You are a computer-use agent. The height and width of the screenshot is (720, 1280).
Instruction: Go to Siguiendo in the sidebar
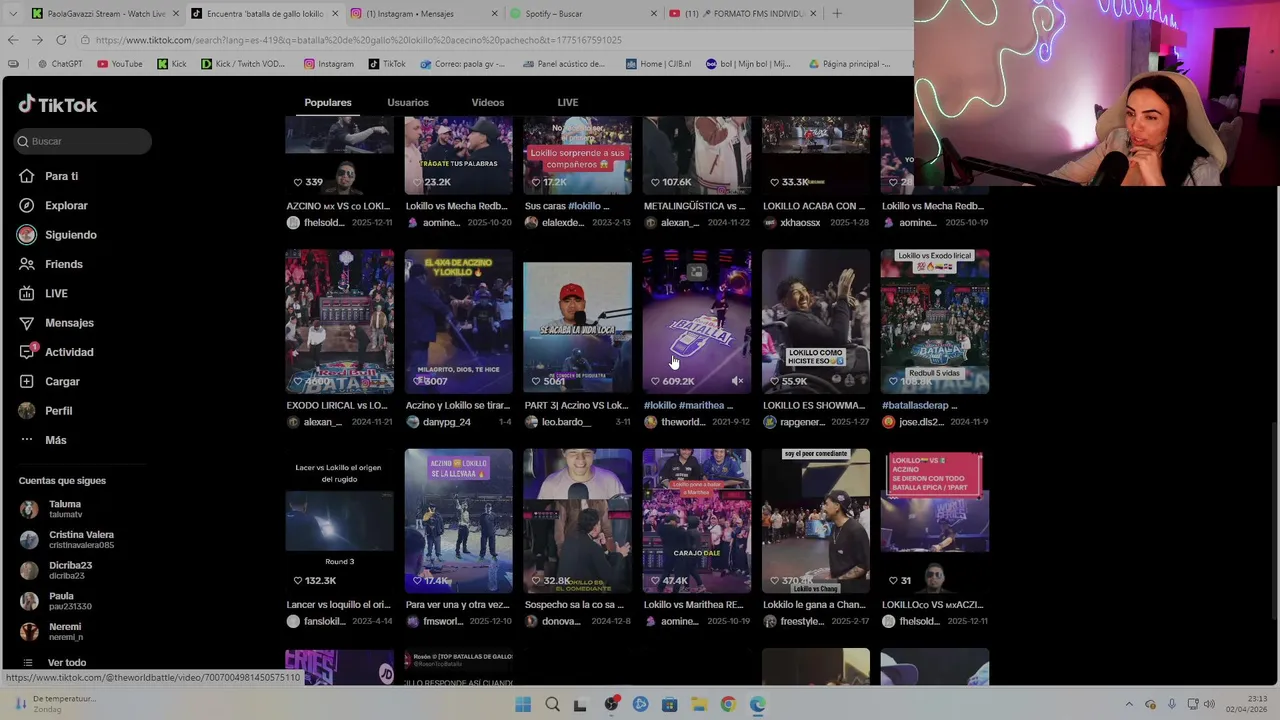pos(70,235)
